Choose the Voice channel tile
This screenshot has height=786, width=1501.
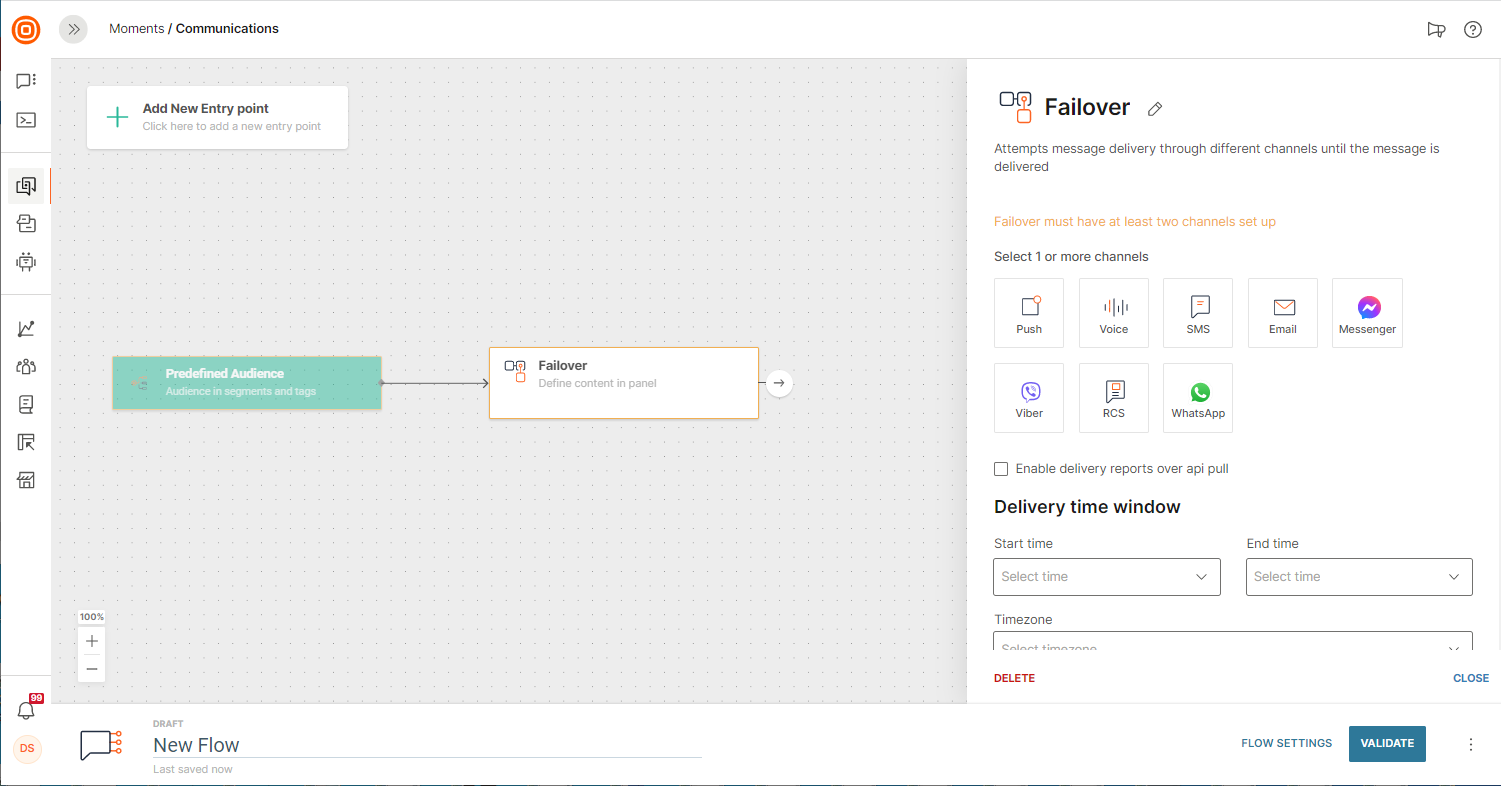[1114, 313]
